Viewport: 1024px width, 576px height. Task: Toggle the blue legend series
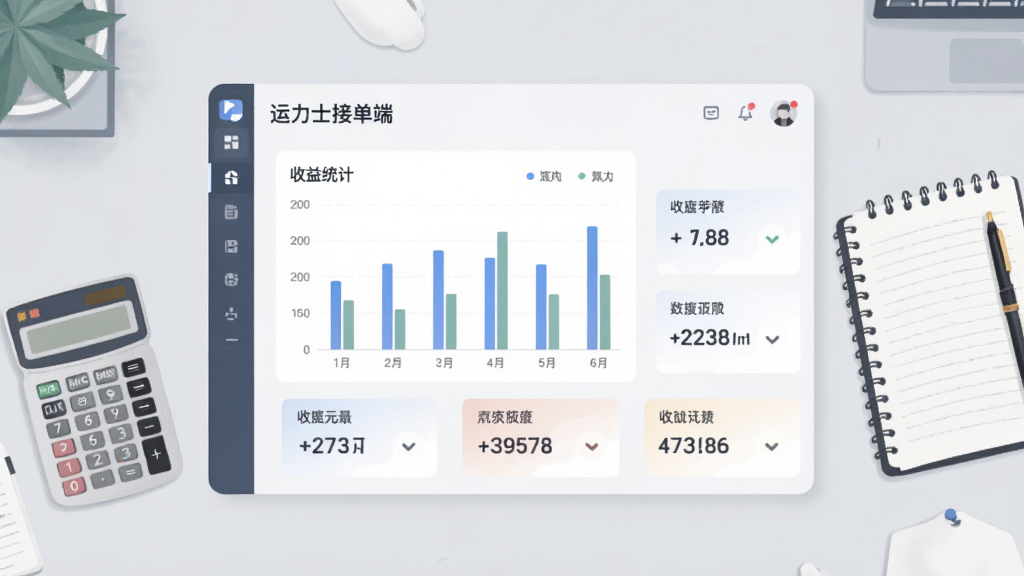[x=544, y=176]
